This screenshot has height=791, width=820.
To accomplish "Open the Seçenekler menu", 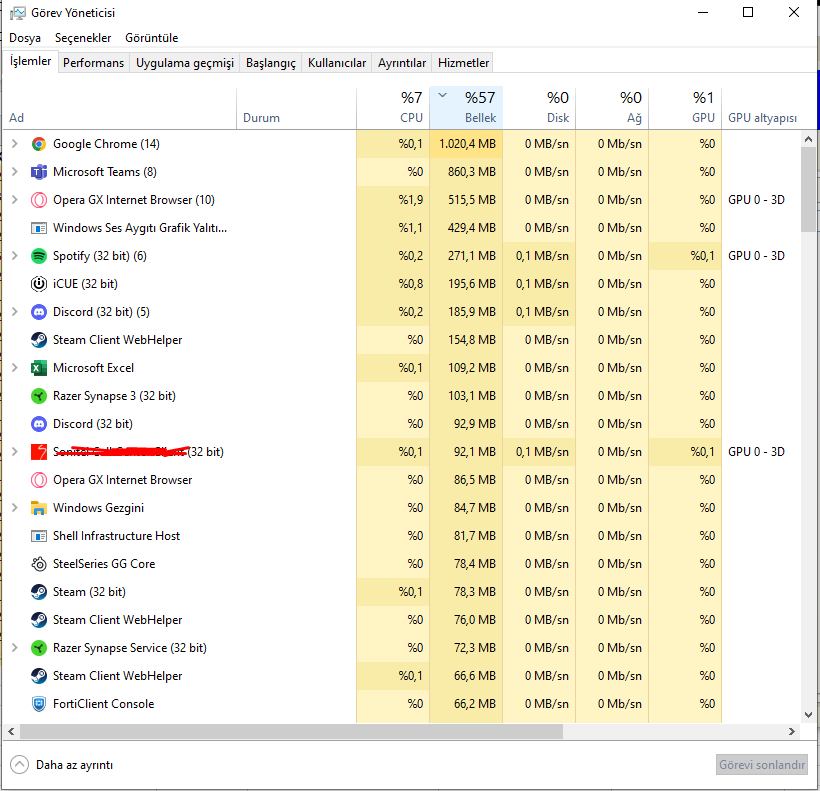I will (x=83, y=38).
